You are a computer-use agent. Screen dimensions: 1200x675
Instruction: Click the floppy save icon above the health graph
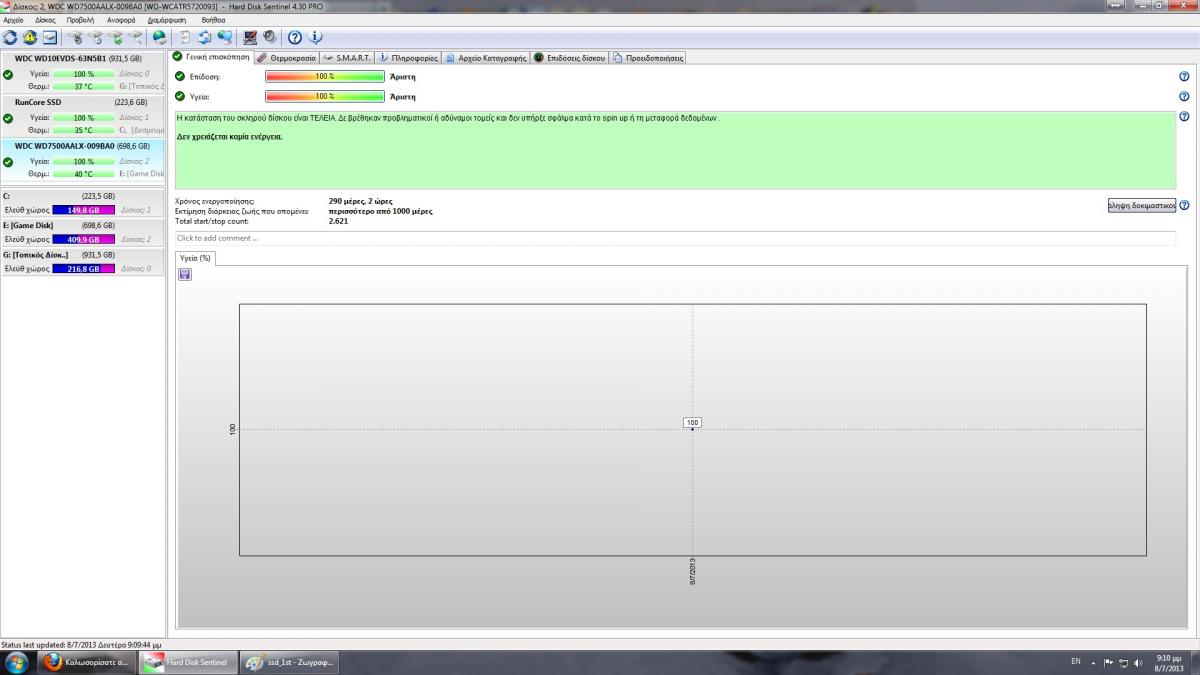click(185, 274)
